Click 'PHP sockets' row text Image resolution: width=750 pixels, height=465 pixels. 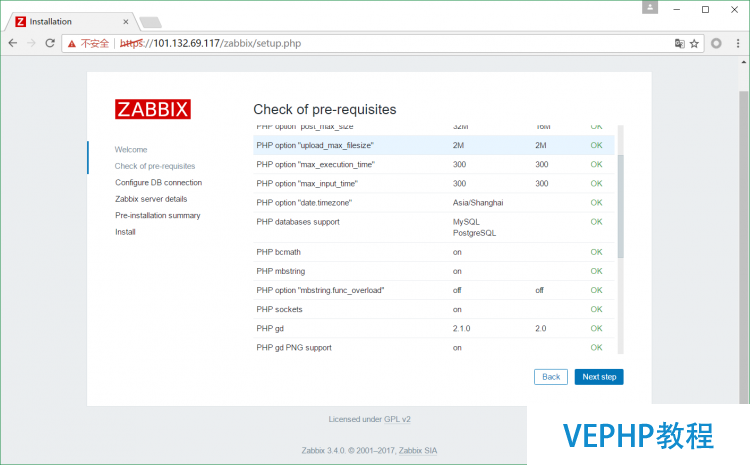click(x=279, y=309)
